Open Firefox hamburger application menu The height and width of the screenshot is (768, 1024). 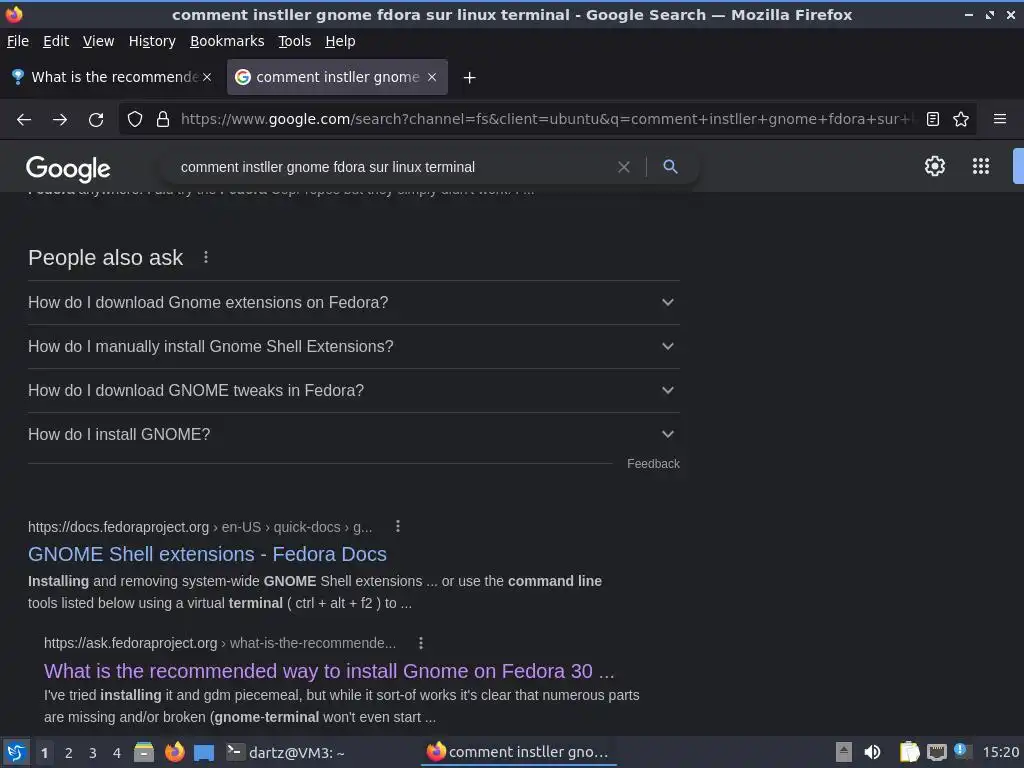[999, 119]
